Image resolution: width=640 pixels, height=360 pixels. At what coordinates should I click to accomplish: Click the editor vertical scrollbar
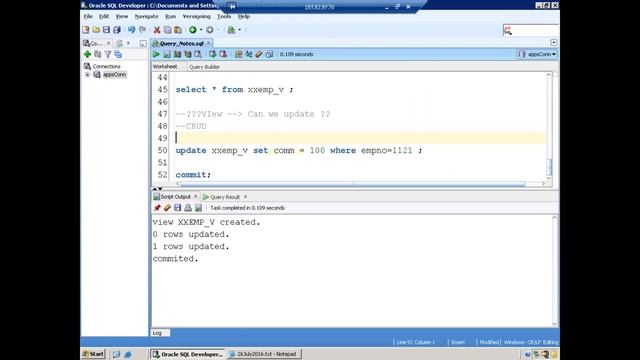549,127
